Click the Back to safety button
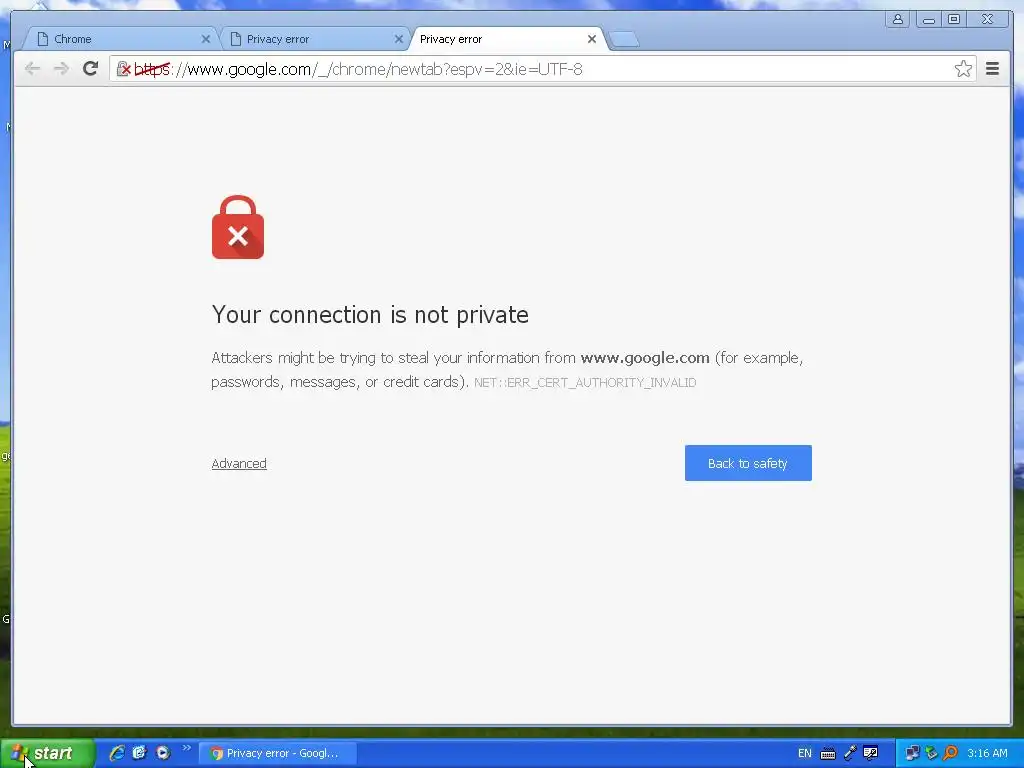This screenshot has width=1024, height=768. click(748, 463)
